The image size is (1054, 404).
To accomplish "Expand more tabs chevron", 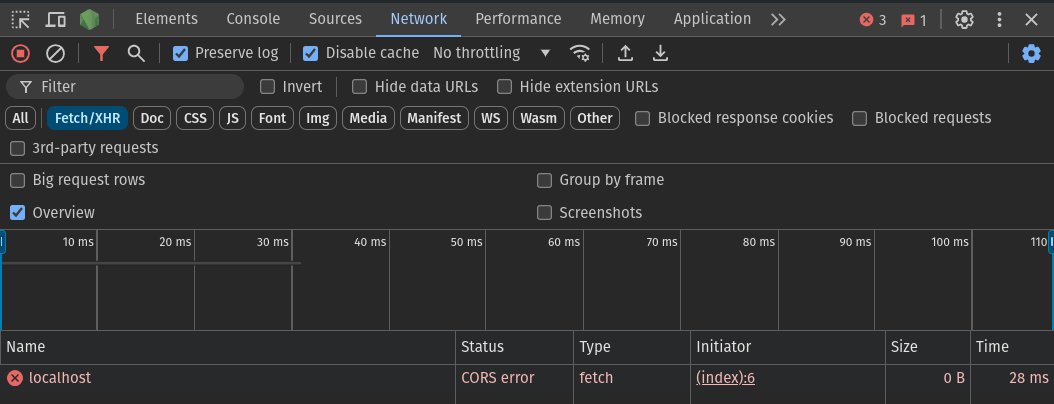I will tap(778, 19).
